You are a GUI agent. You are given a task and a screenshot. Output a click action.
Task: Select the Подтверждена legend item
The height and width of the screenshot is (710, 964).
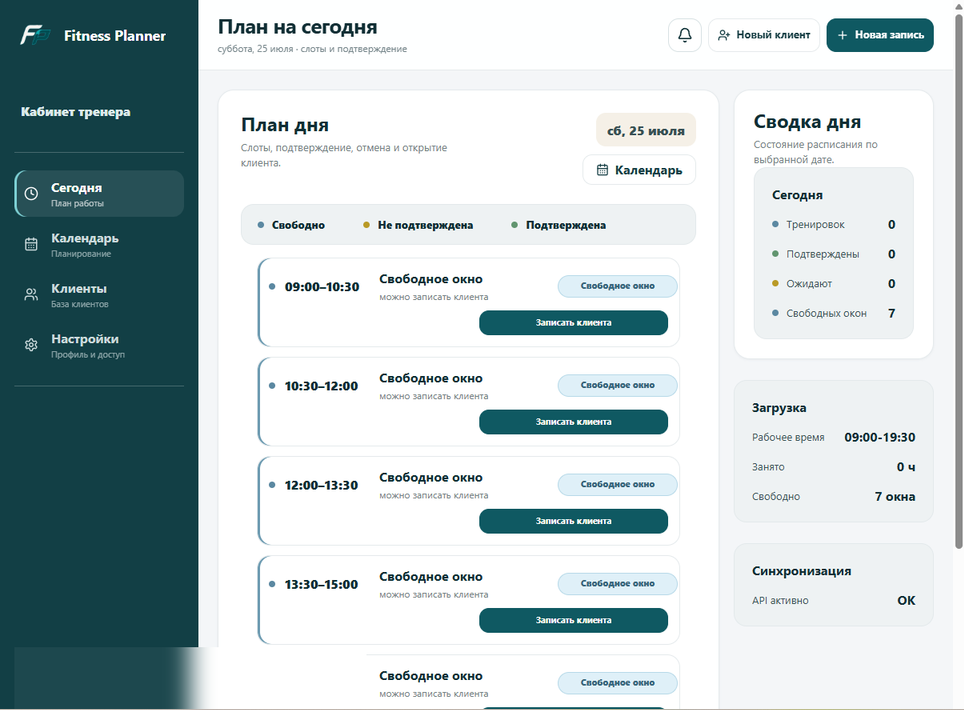(x=558, y=225)
